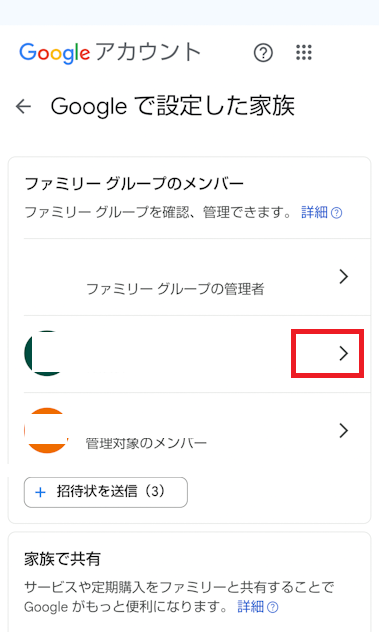379x632 pixels.
Task: Open the Google apps grid icon
Action: 304,52
